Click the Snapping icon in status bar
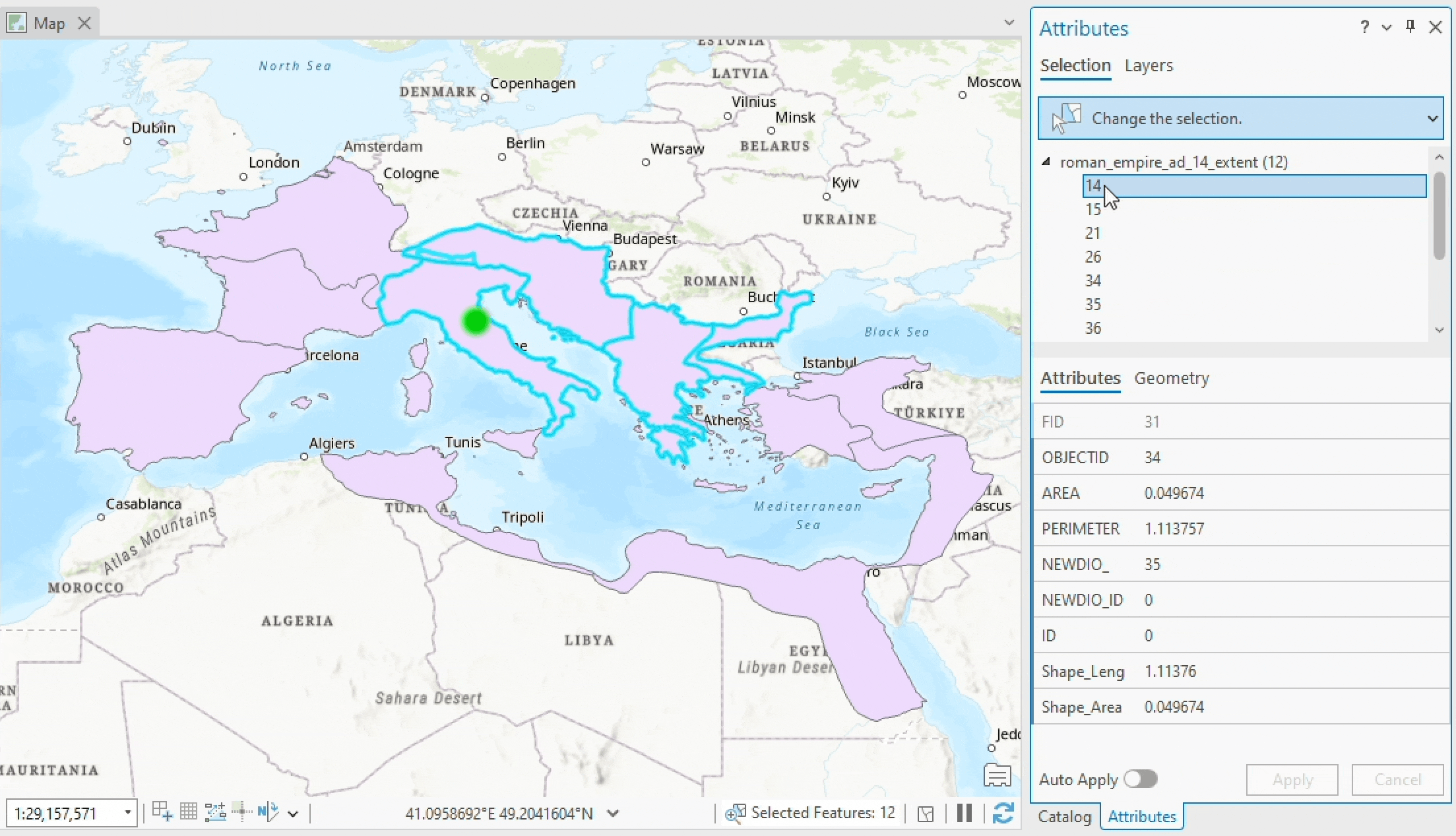The image size is (1456, 836). pos(162,812)
